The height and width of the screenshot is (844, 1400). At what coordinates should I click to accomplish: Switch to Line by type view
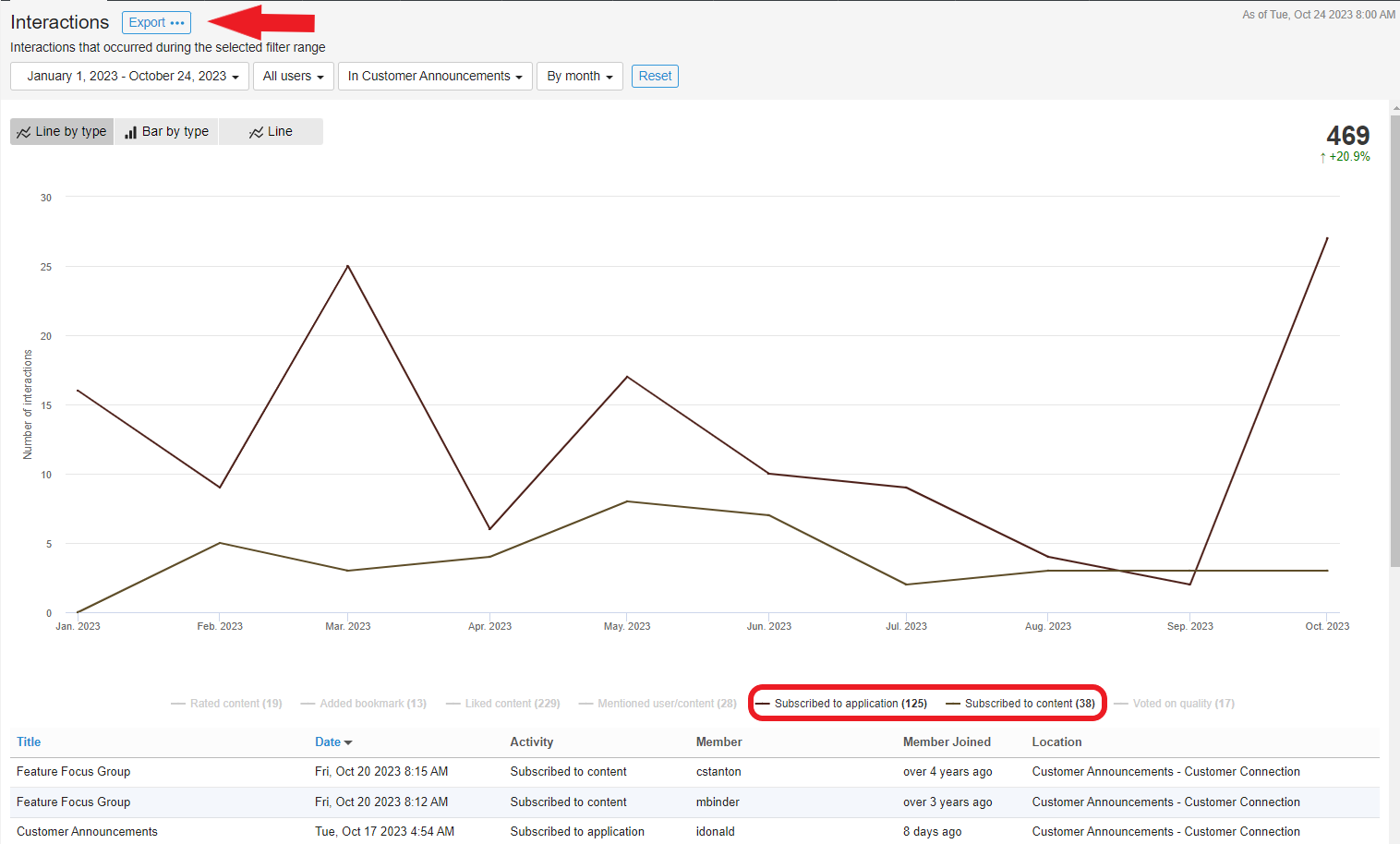tap(62, 131)
